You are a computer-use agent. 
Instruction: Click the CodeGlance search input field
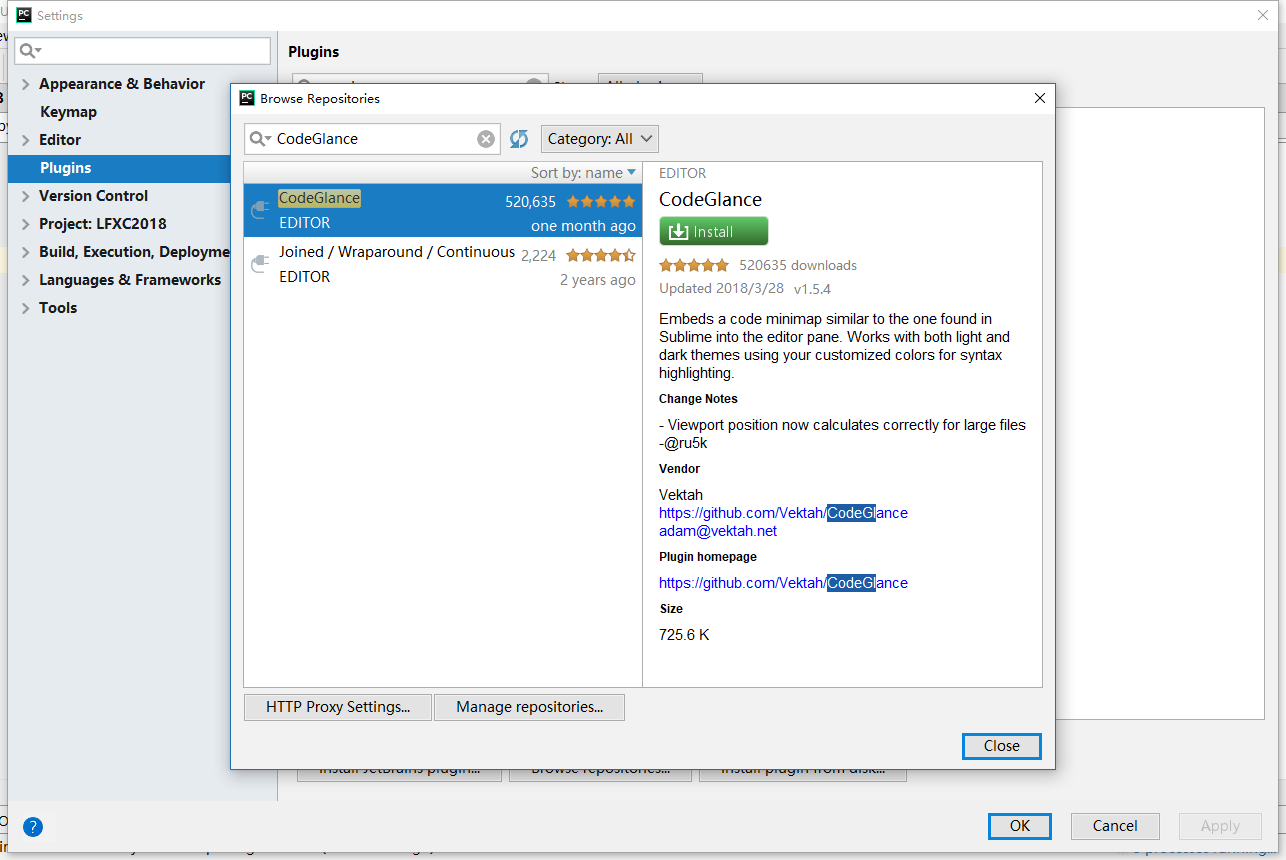tap(370, 139)
